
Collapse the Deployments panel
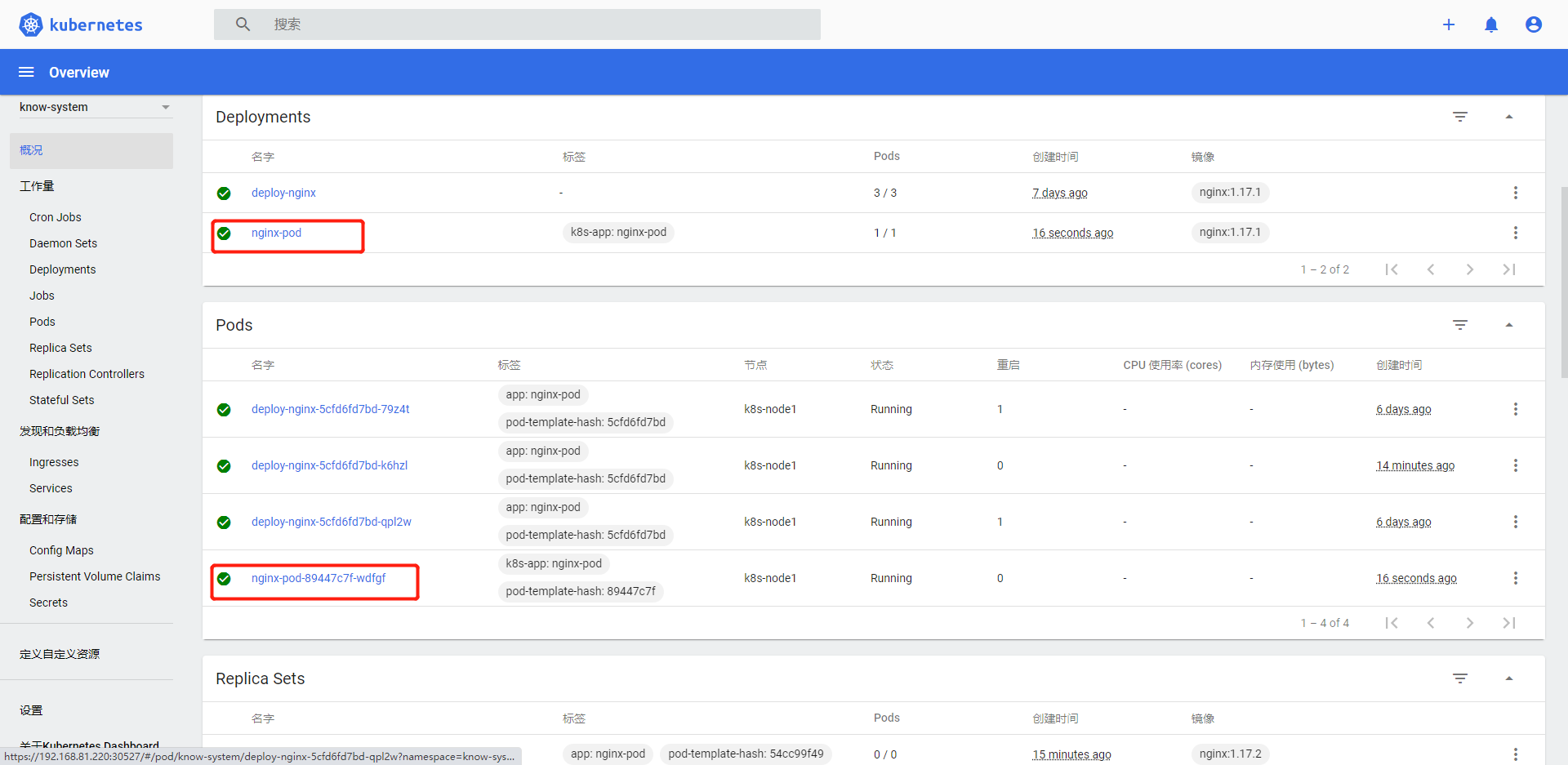coord(1509,117)
